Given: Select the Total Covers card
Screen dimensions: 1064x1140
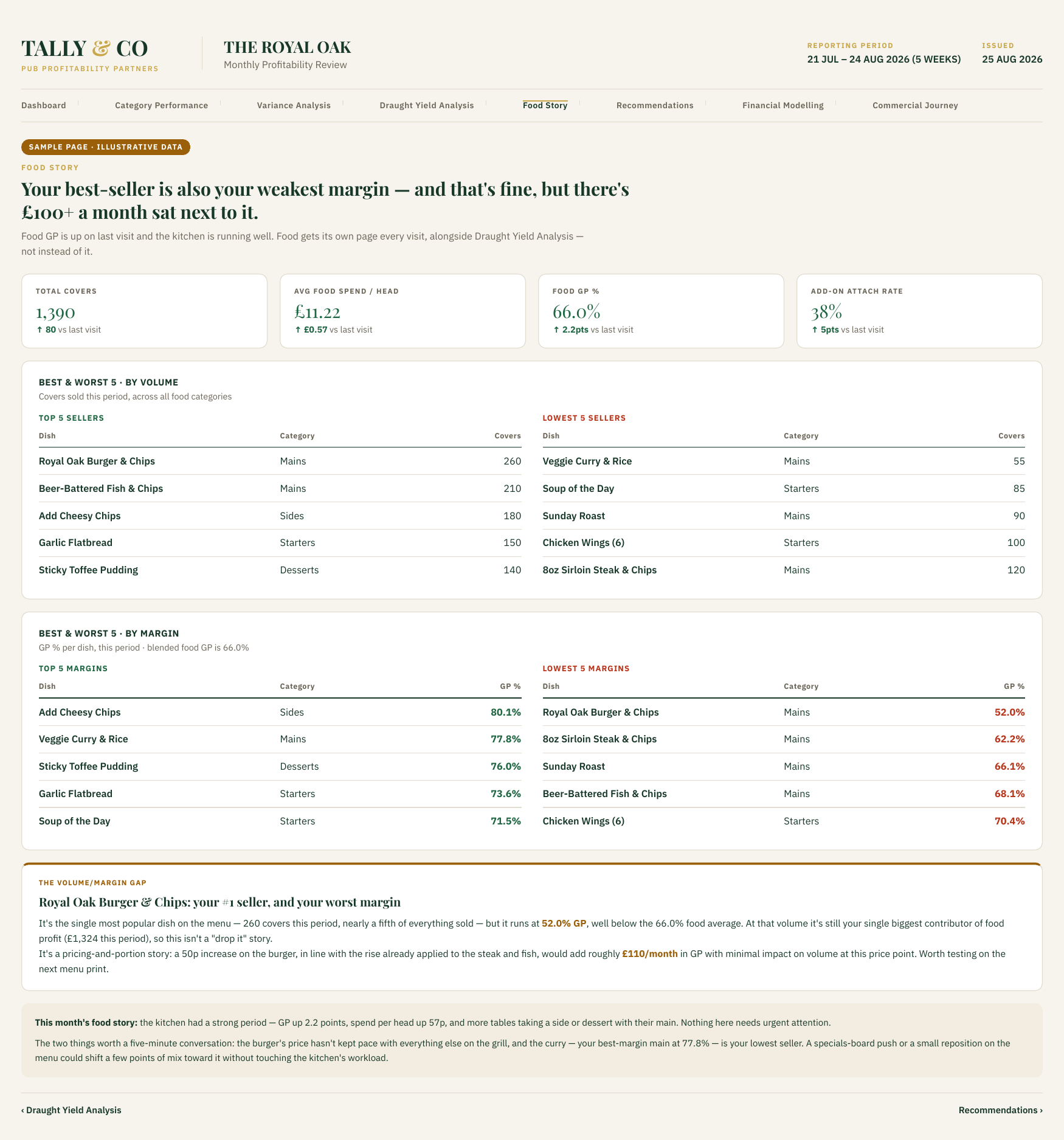Looking at the screenshot, I should click(x=144, y=311).
